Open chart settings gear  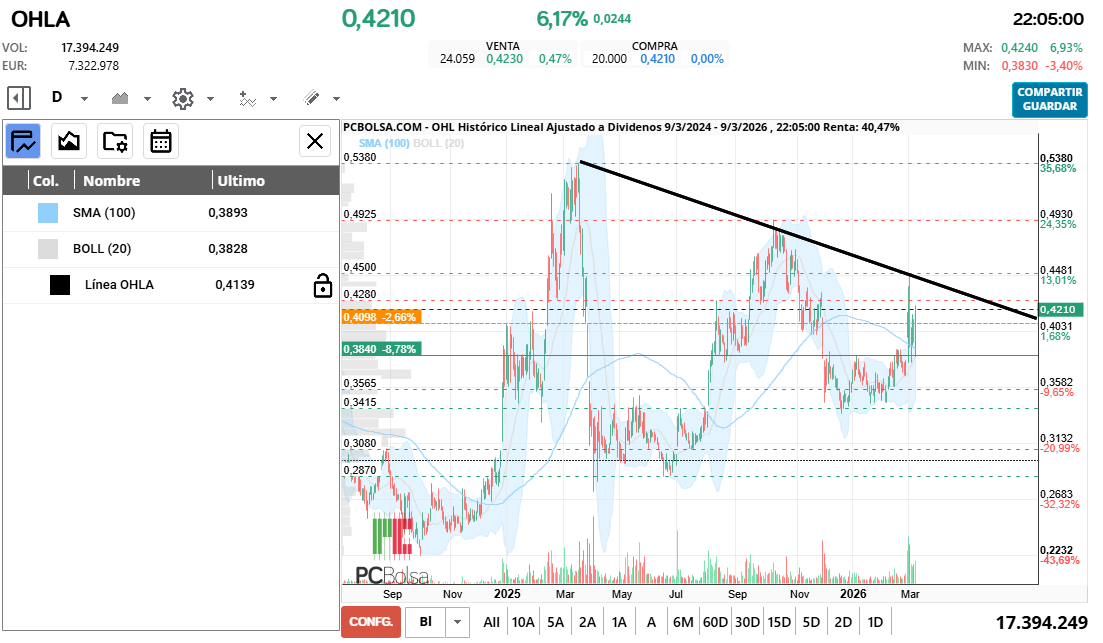pyautogui.click(x=182, y=98)
